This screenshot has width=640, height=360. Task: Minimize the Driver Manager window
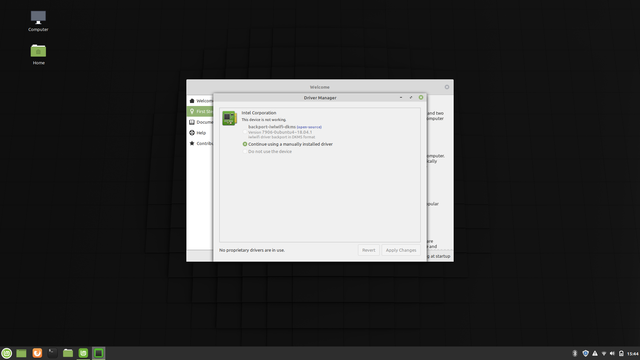401,98
